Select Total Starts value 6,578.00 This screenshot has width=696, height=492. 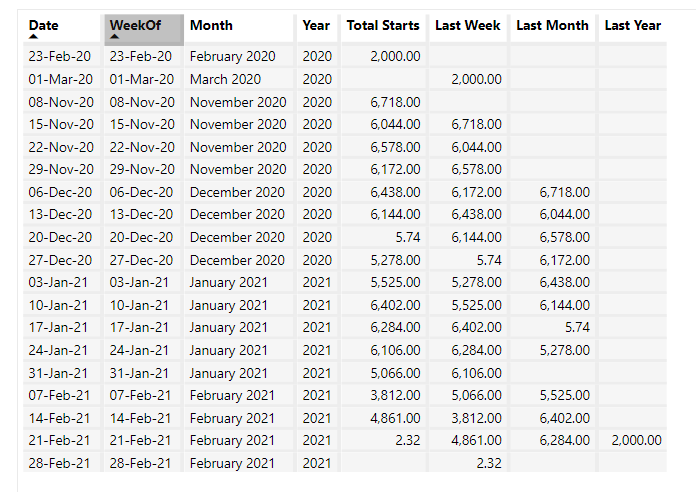coord(395,147)
